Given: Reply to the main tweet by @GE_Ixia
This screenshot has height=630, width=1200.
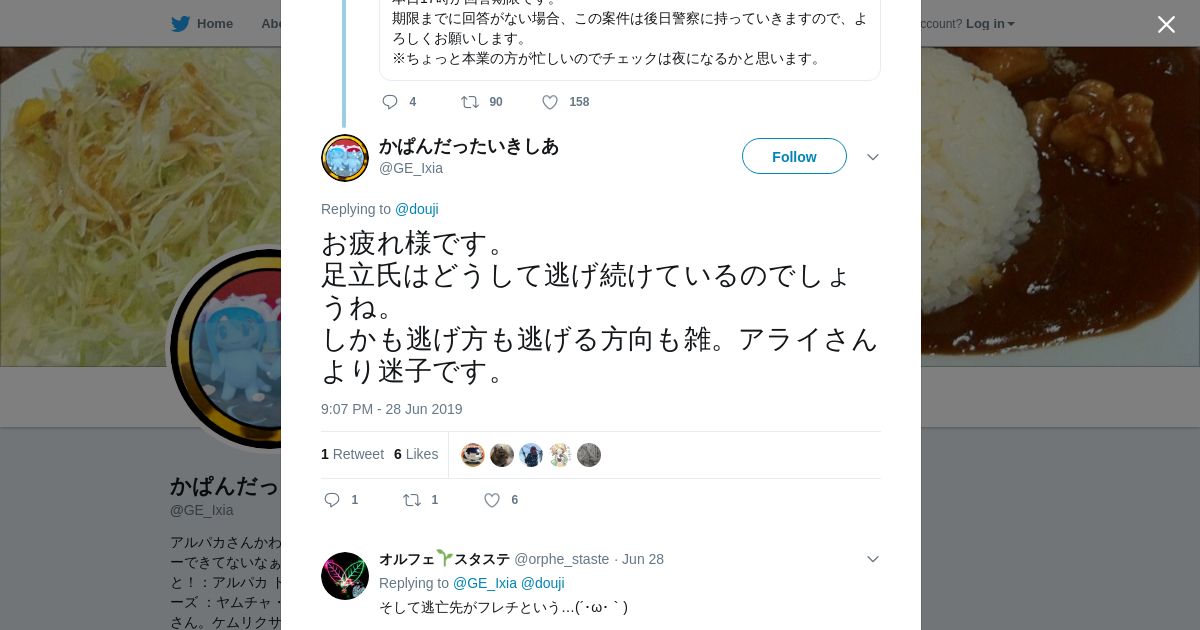Looking at the screenshot, I should [x=333, y=500].
